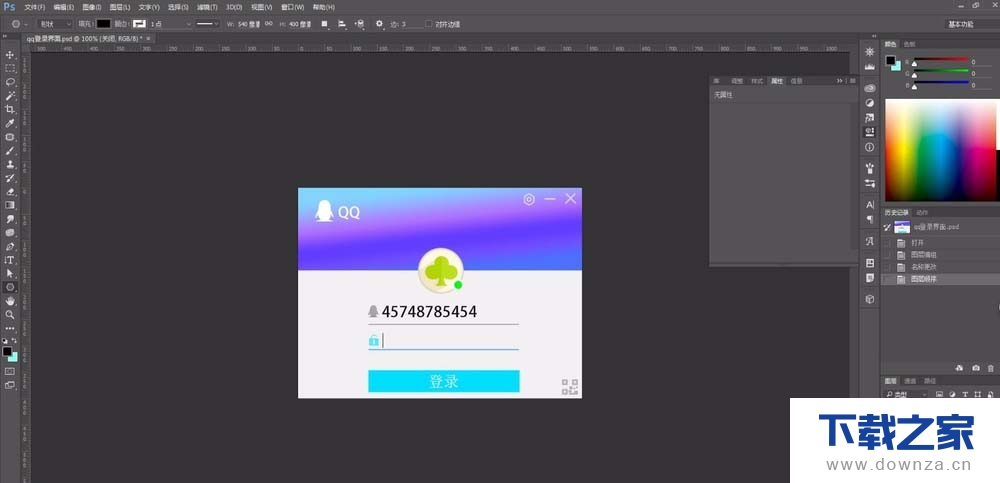Open the polygon settings gear dropdown
Image resolution: width=1000 pixels, height=483 pixels.
379,24
